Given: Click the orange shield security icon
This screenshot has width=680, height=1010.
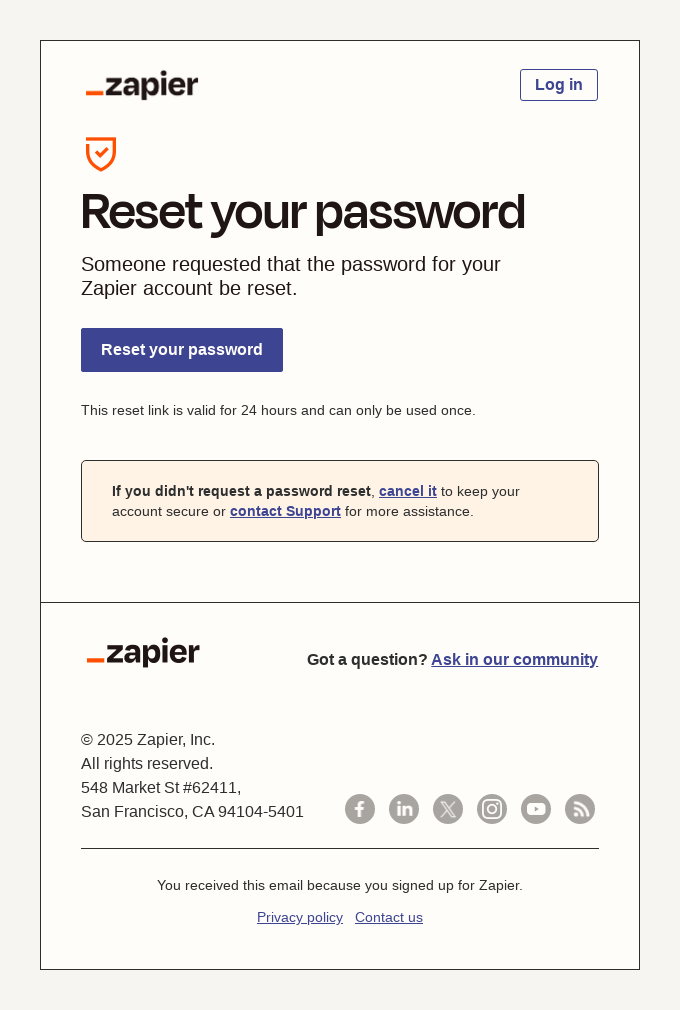Looking at the screenshot, I should click(x=101, y=154).
